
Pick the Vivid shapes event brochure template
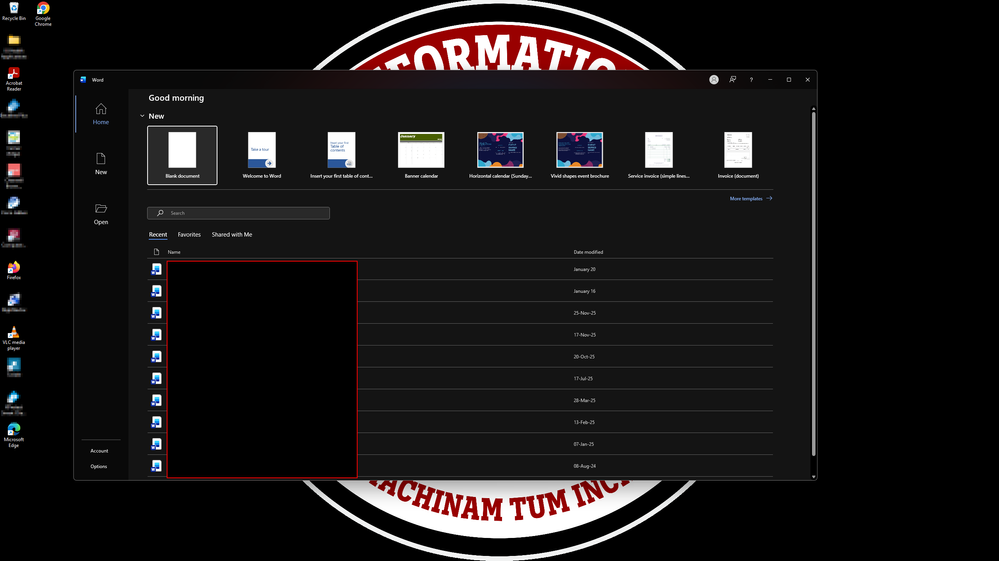580,155
